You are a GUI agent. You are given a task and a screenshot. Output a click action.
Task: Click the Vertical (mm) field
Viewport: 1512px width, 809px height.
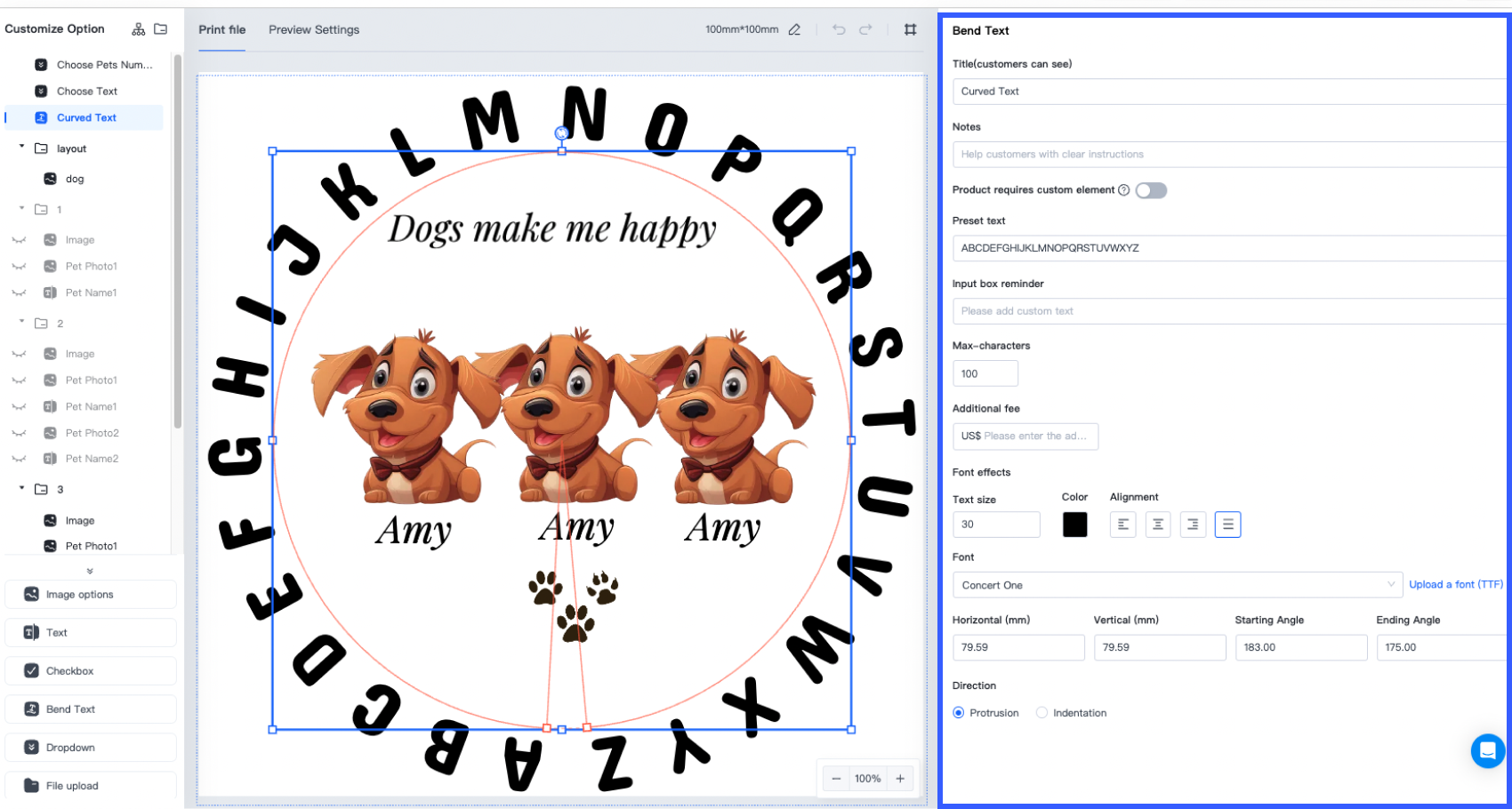click(x=1160, y=647)
